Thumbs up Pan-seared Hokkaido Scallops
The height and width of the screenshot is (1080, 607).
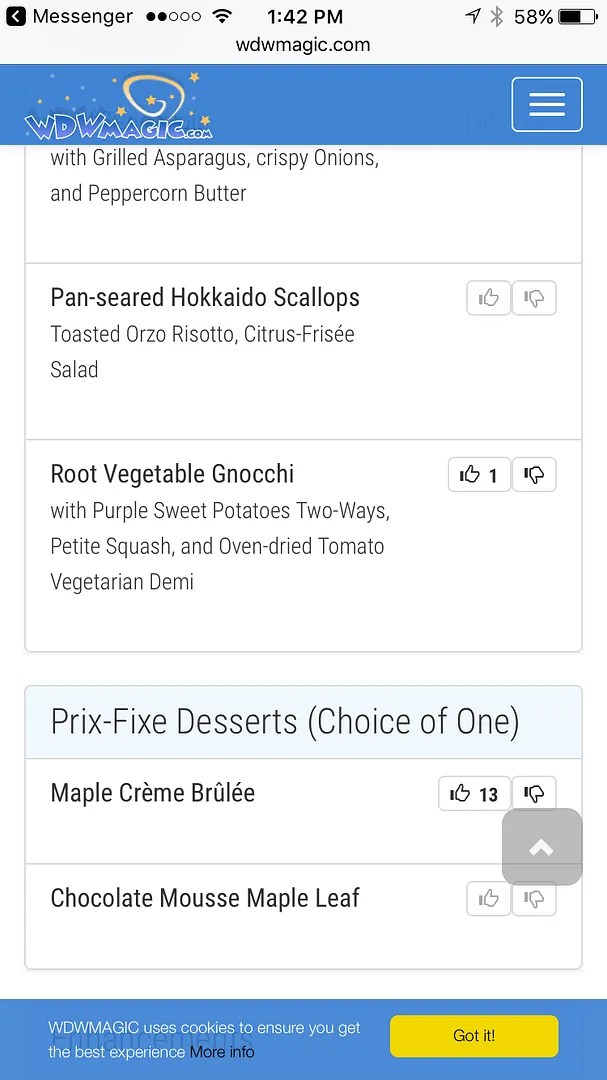(x=489, y=298)
